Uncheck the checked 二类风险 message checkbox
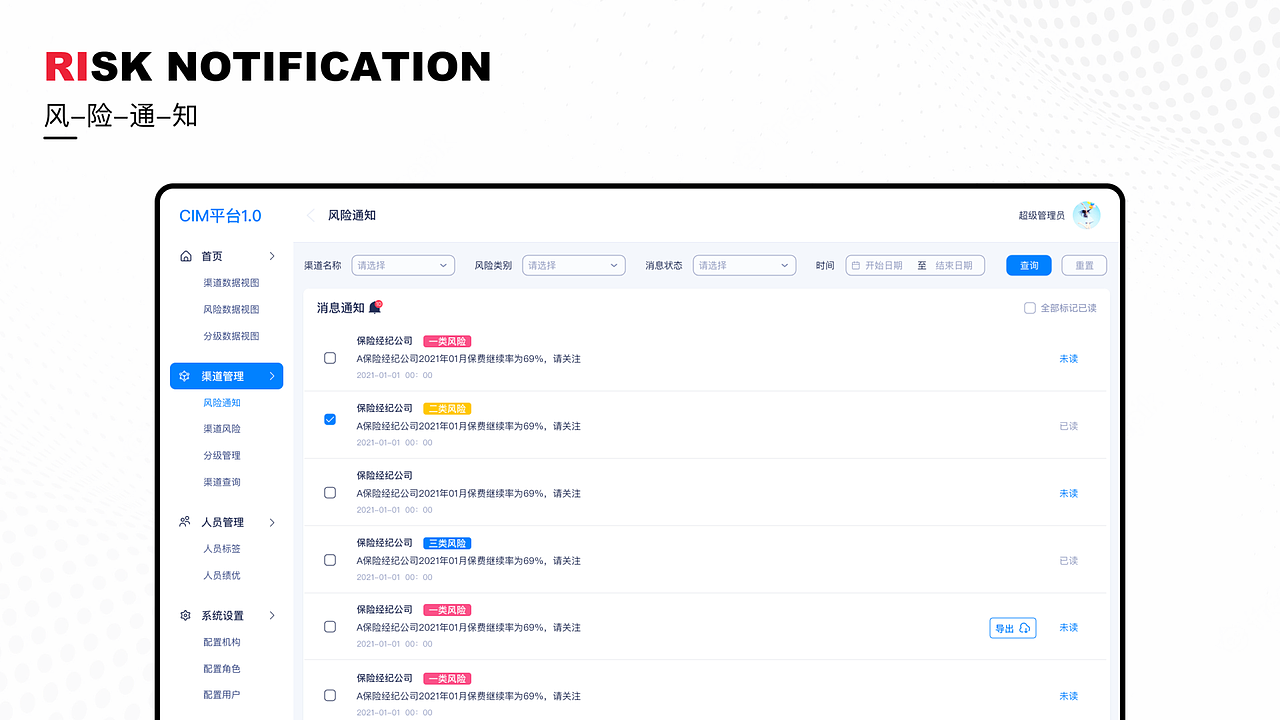This screenshot has height=720, width=1280. click(330, 419)
